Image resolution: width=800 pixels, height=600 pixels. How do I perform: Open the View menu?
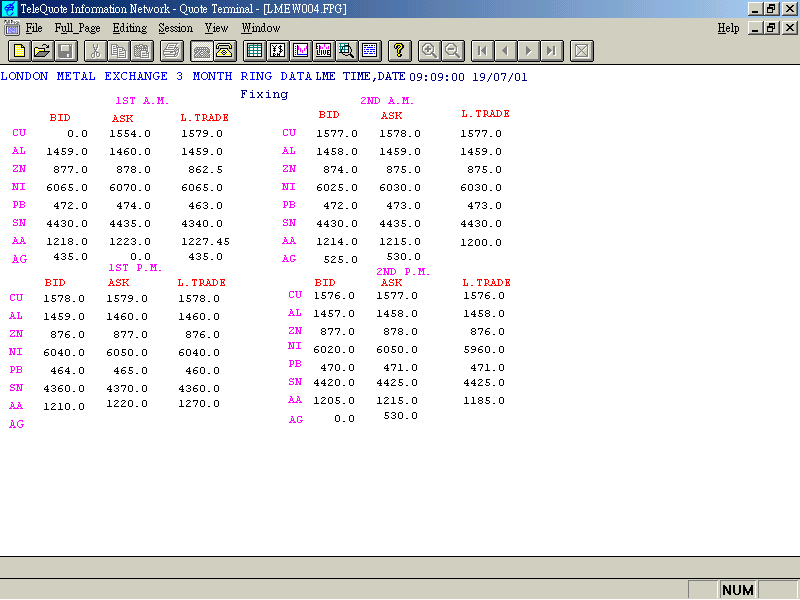(x=216, y=28)
